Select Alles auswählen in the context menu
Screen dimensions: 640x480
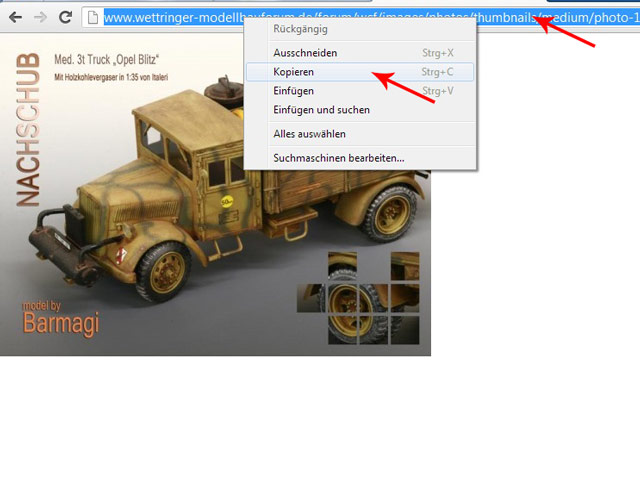360,134
